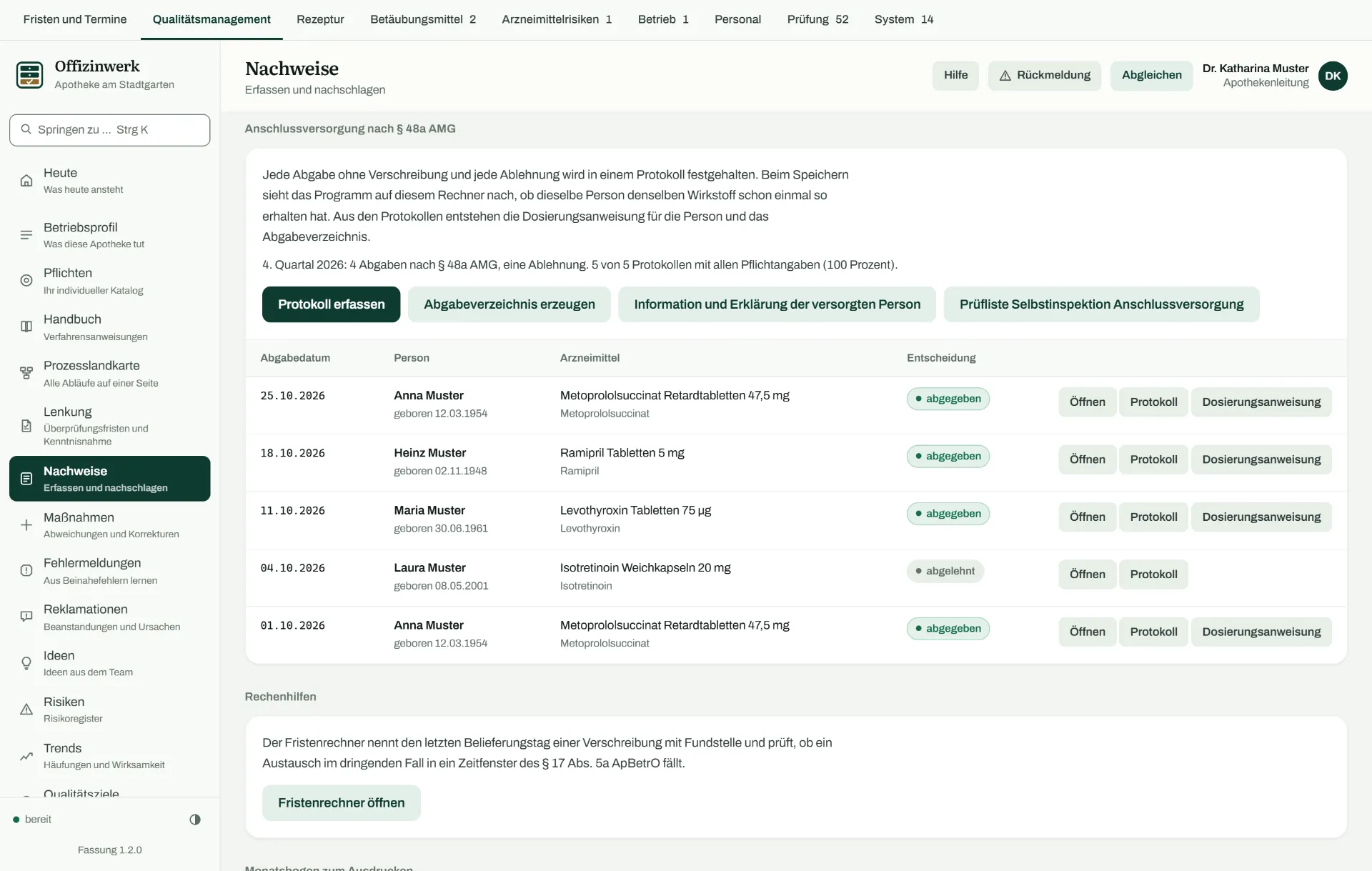Open the Betäubungsmittel tab

[x=423, y=19]
